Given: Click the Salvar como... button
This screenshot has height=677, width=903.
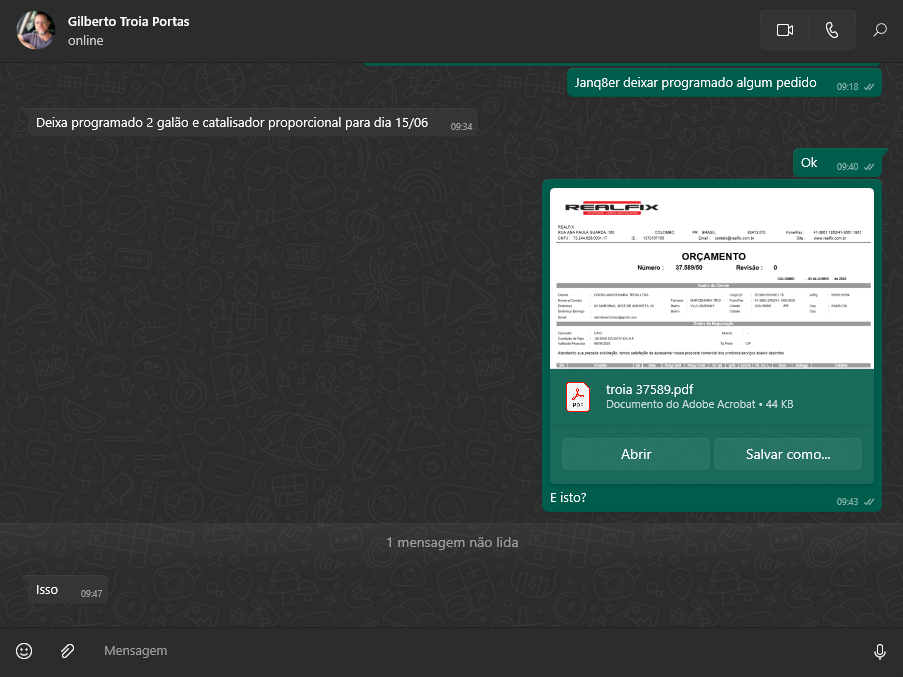Looking at the screenshot, I should (787, 454).
